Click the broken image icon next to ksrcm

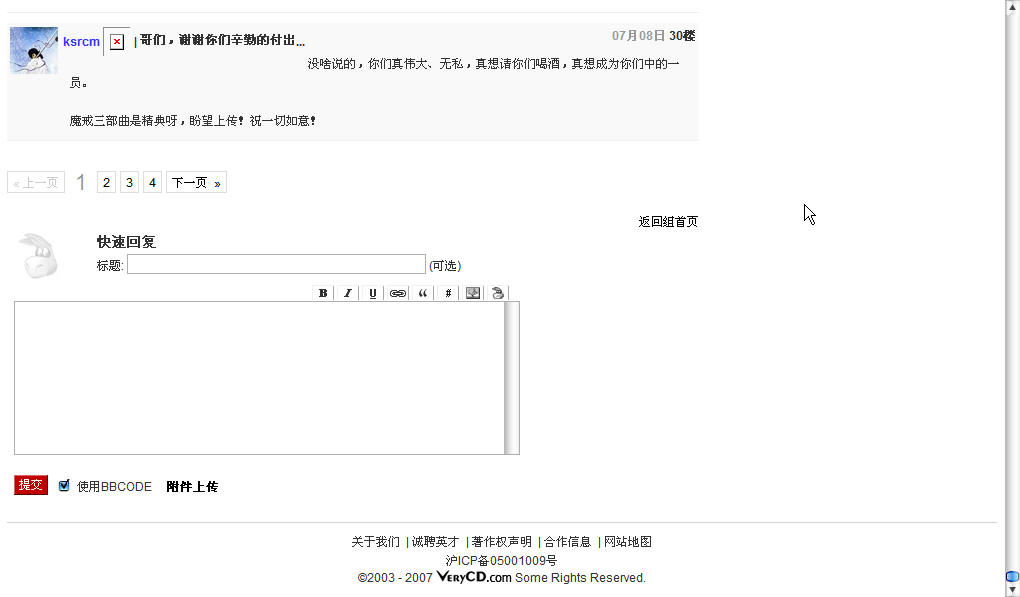[x=116, y=42]
